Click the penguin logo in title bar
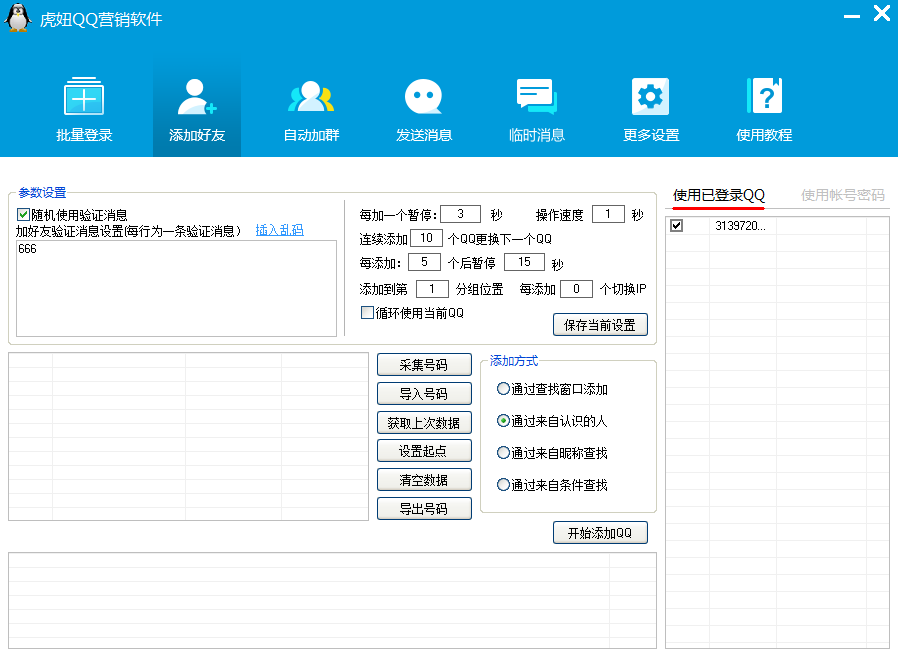Viewport: 898px width, 663px height. pyautogui.click(x=18, y=18)
